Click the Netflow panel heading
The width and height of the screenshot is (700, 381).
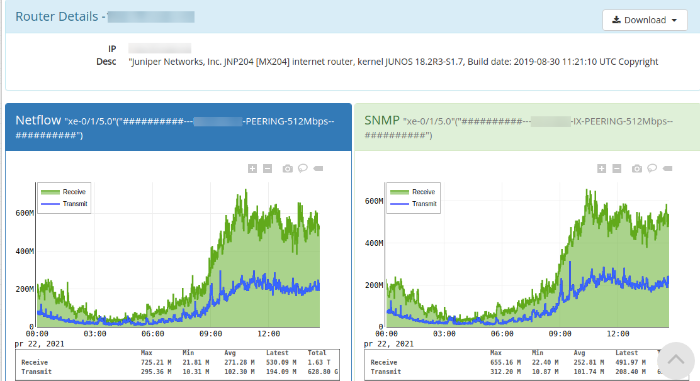click(179, 127)
